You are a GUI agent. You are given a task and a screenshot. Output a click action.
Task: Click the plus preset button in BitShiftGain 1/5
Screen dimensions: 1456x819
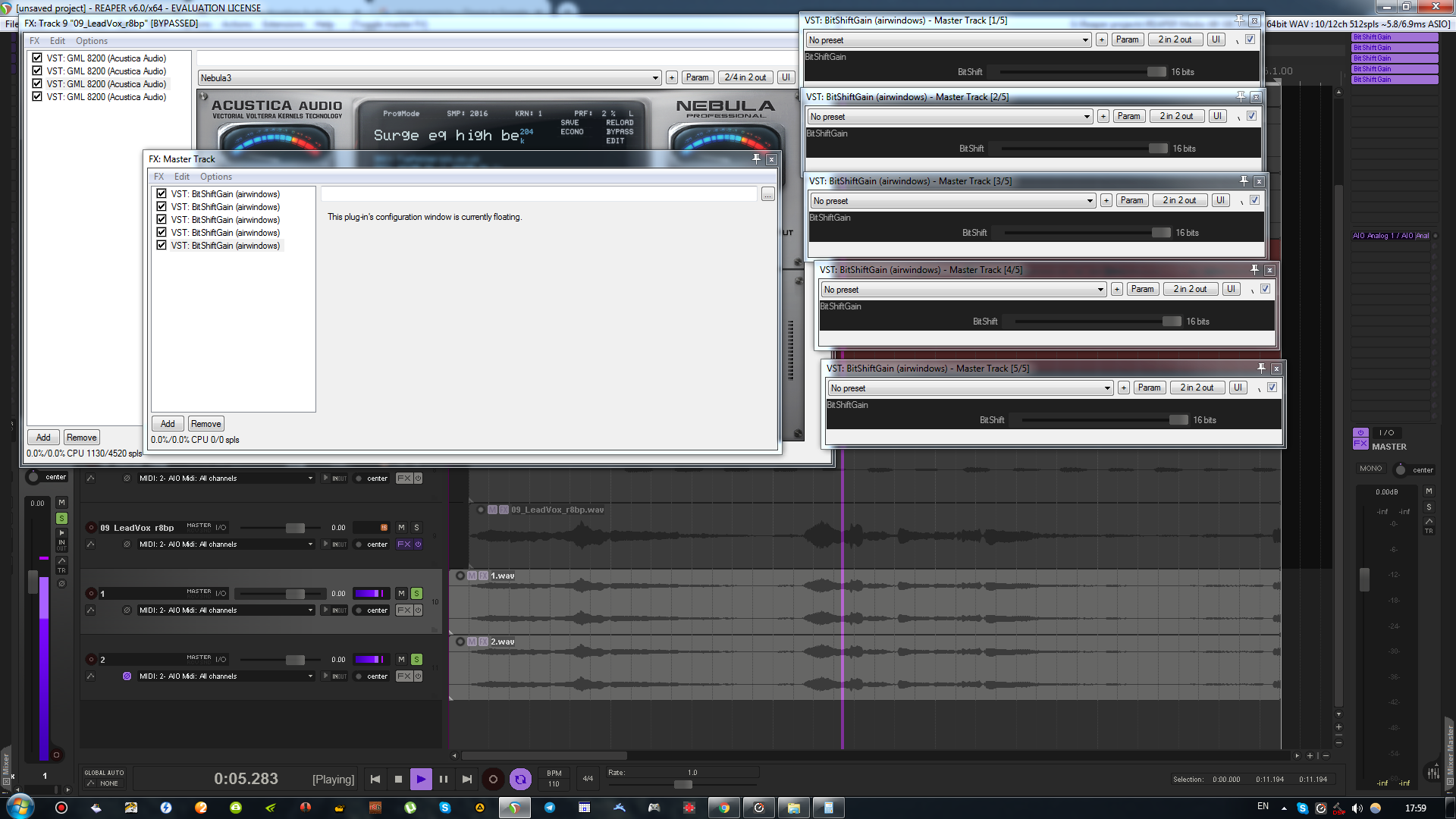click(1102, 39)
